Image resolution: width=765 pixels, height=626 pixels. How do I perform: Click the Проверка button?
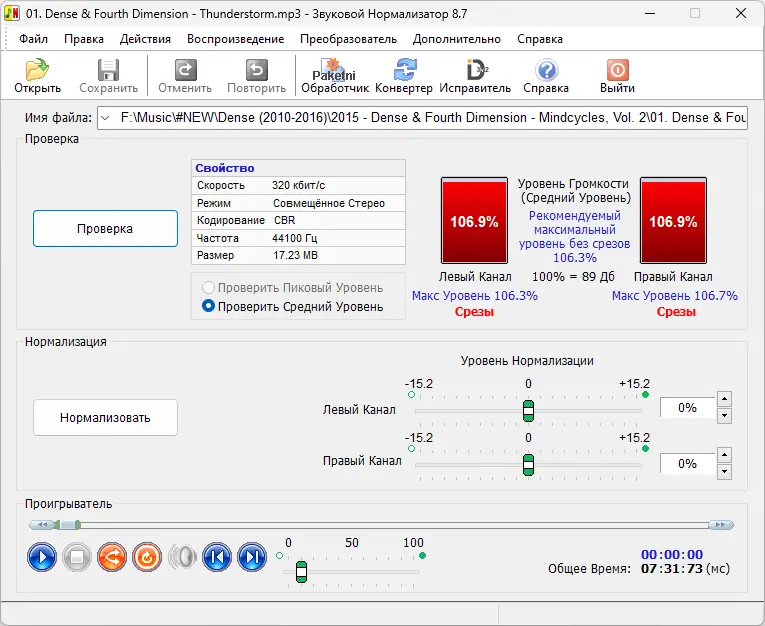[105, 228]
